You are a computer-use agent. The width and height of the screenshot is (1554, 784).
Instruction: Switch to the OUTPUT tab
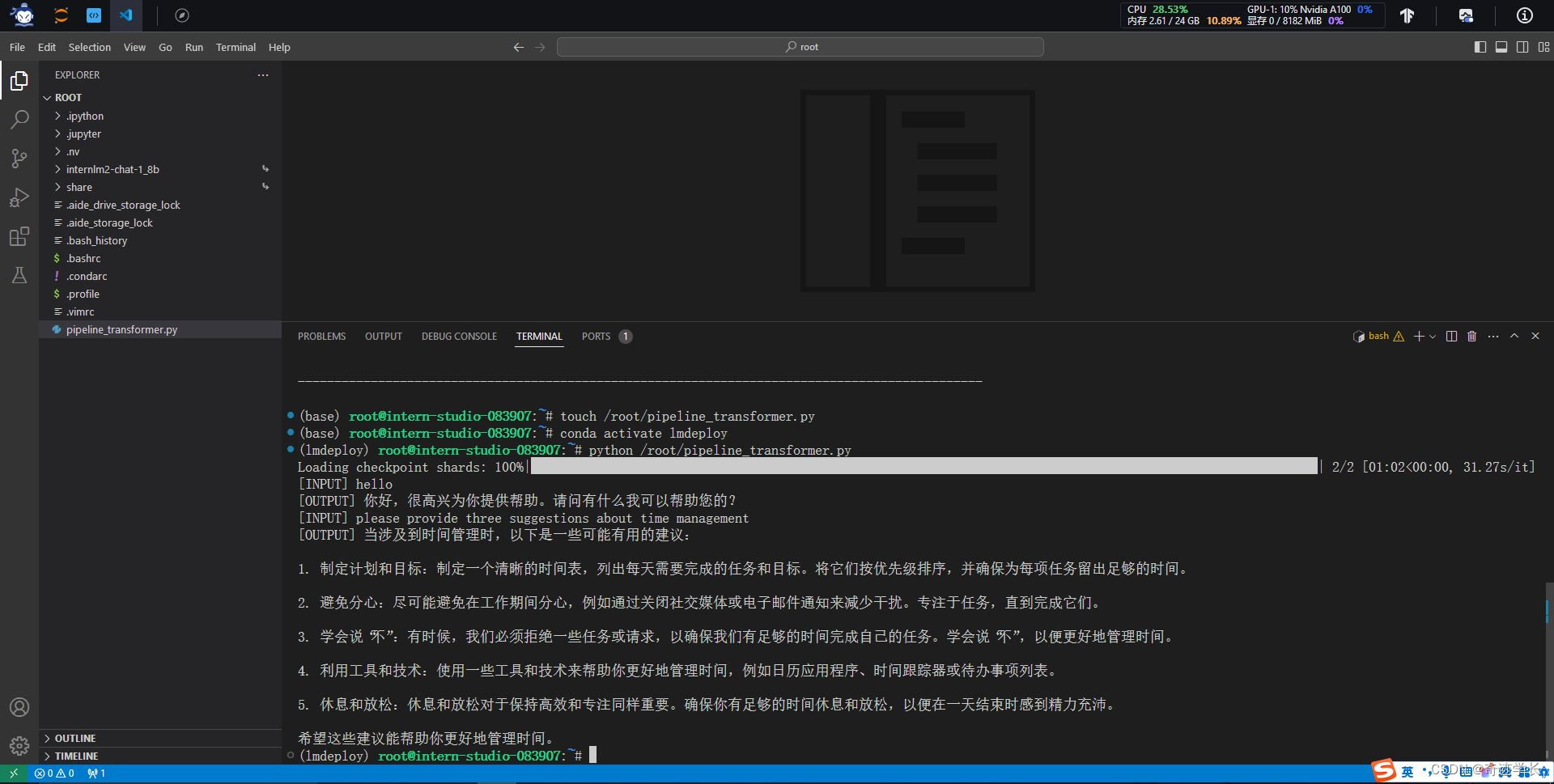(x=384, y=336)
